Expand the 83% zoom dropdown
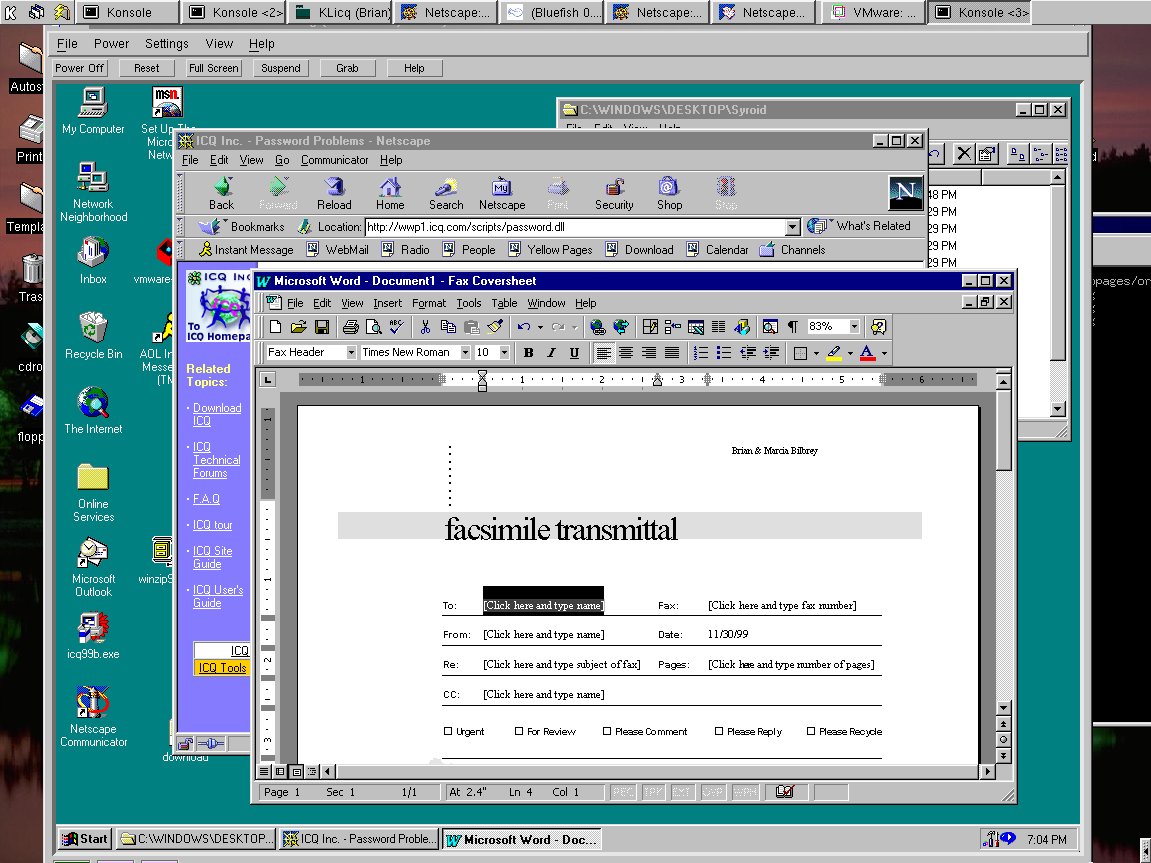The width and height of the screenshot is (1151, 863). tap(854, 327)
